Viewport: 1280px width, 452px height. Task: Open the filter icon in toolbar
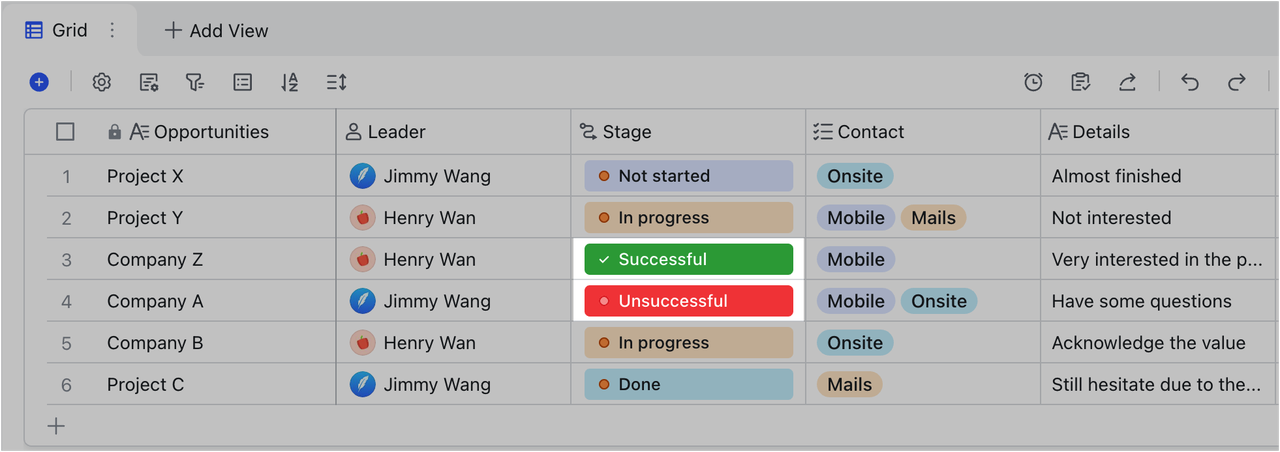coord(195,82)
